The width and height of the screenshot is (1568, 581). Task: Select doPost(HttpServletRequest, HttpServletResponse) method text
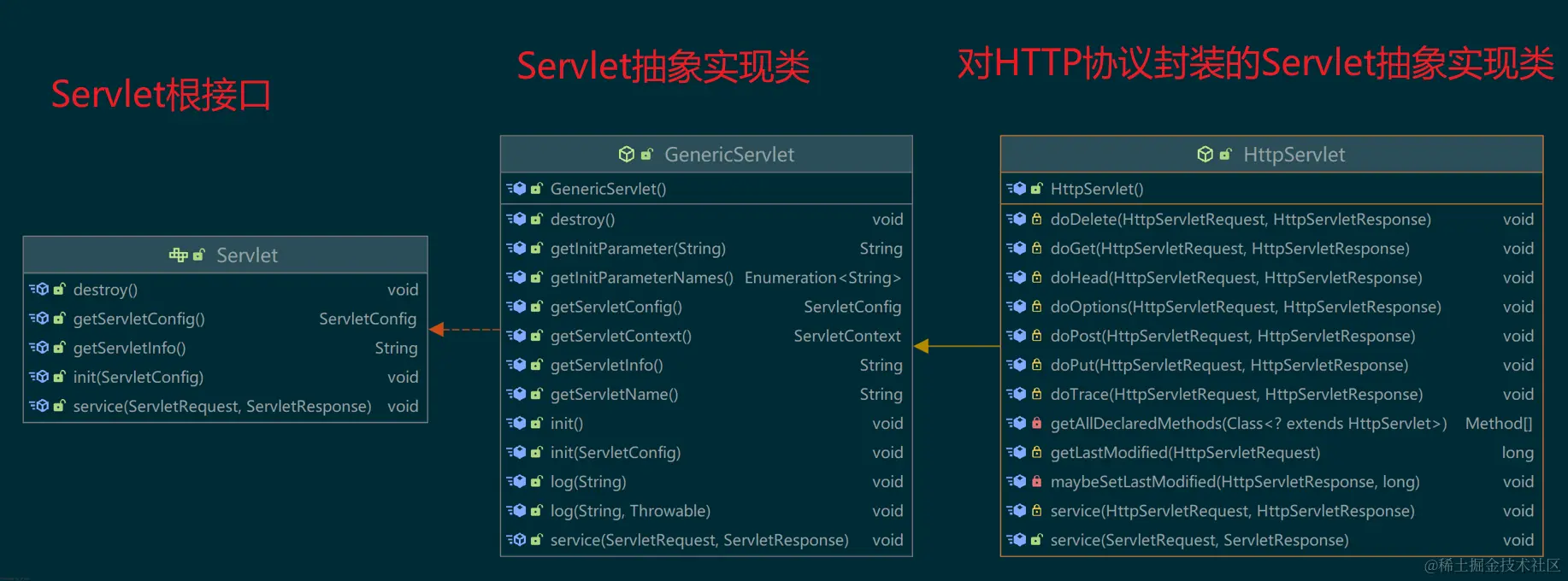click(x=1233, y=337)
